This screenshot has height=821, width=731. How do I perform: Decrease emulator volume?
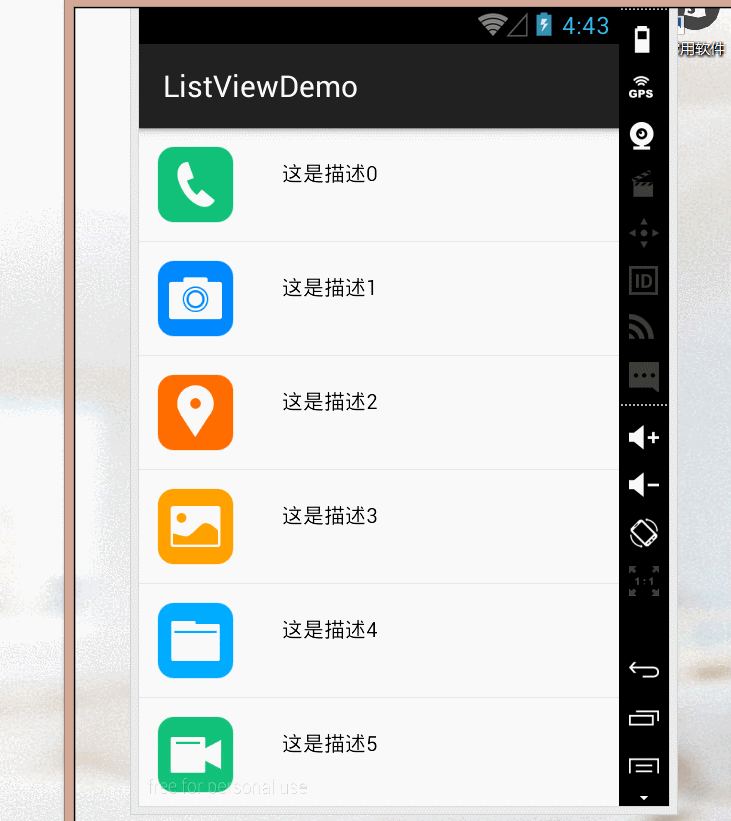coord(644,485)
